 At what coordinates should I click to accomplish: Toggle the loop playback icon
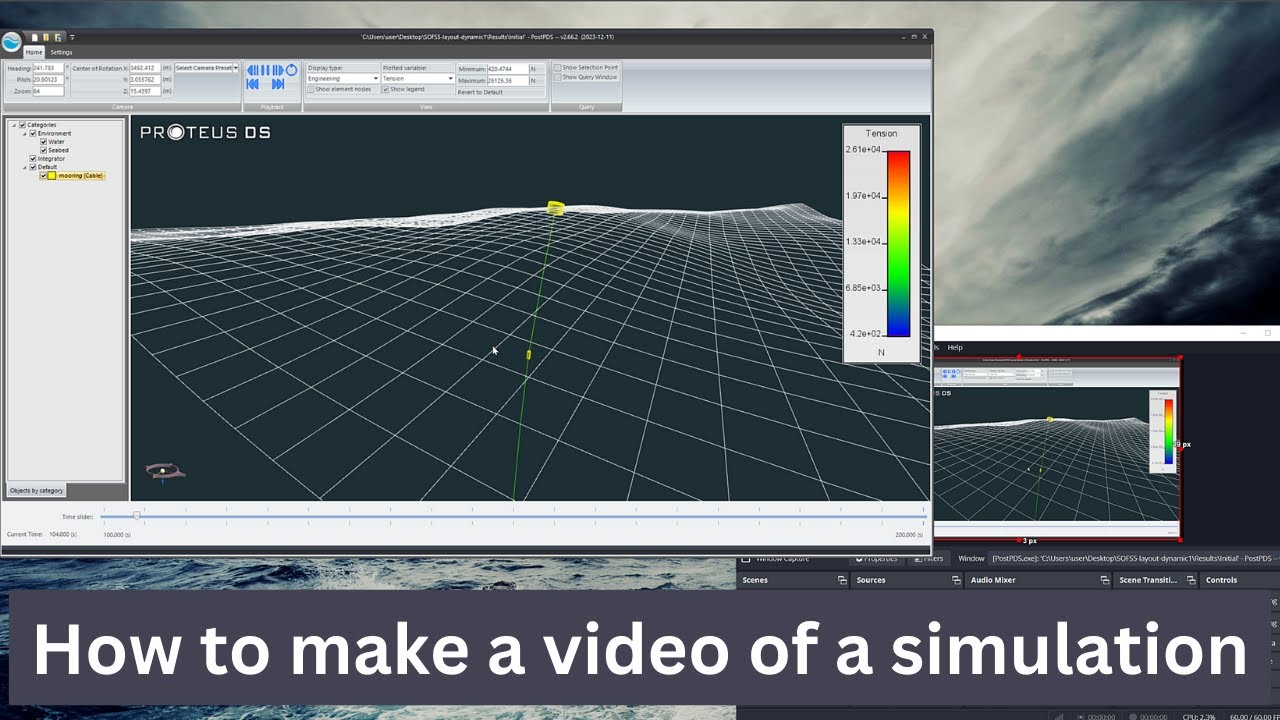291,70
